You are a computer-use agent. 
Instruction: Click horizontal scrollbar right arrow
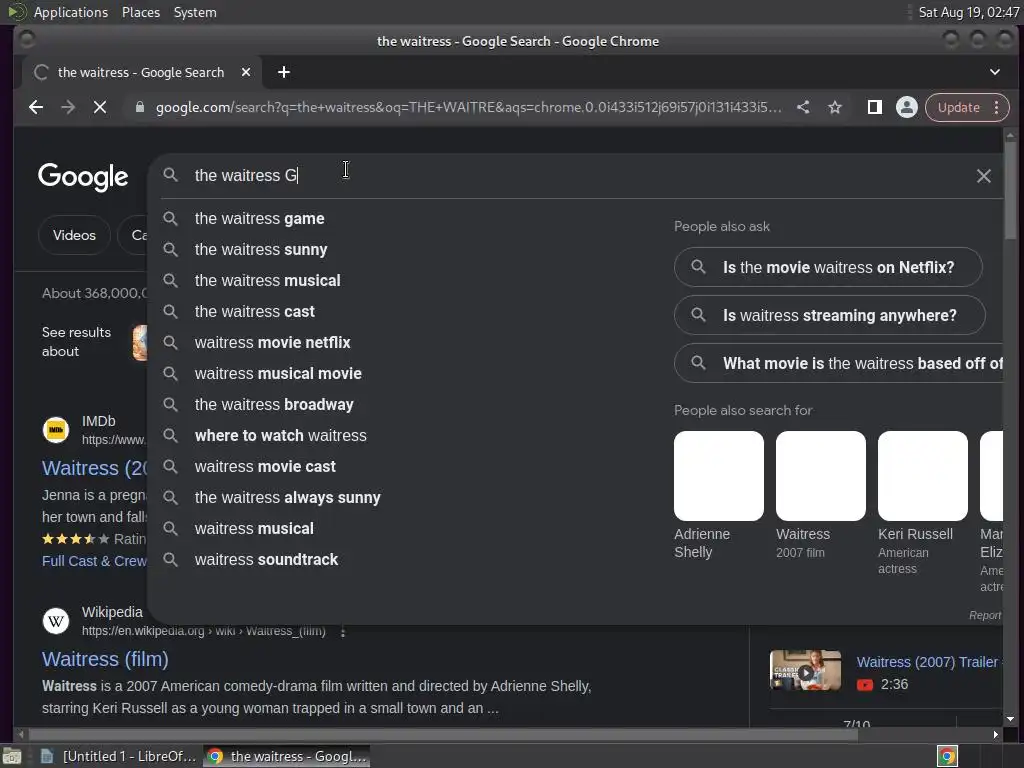(x=995, y=734)
